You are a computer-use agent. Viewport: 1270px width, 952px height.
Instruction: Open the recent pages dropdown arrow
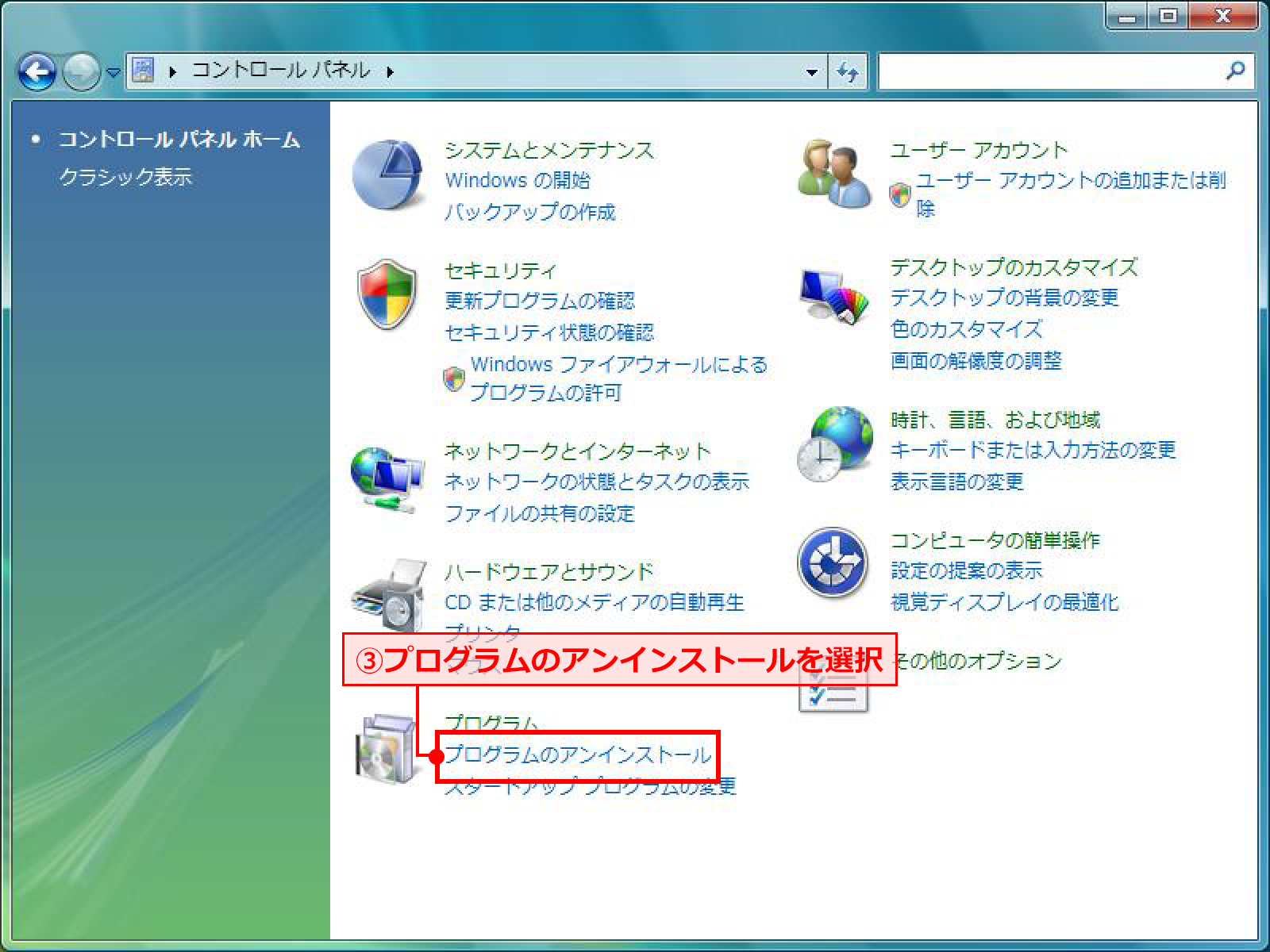[x=114, y=73]
